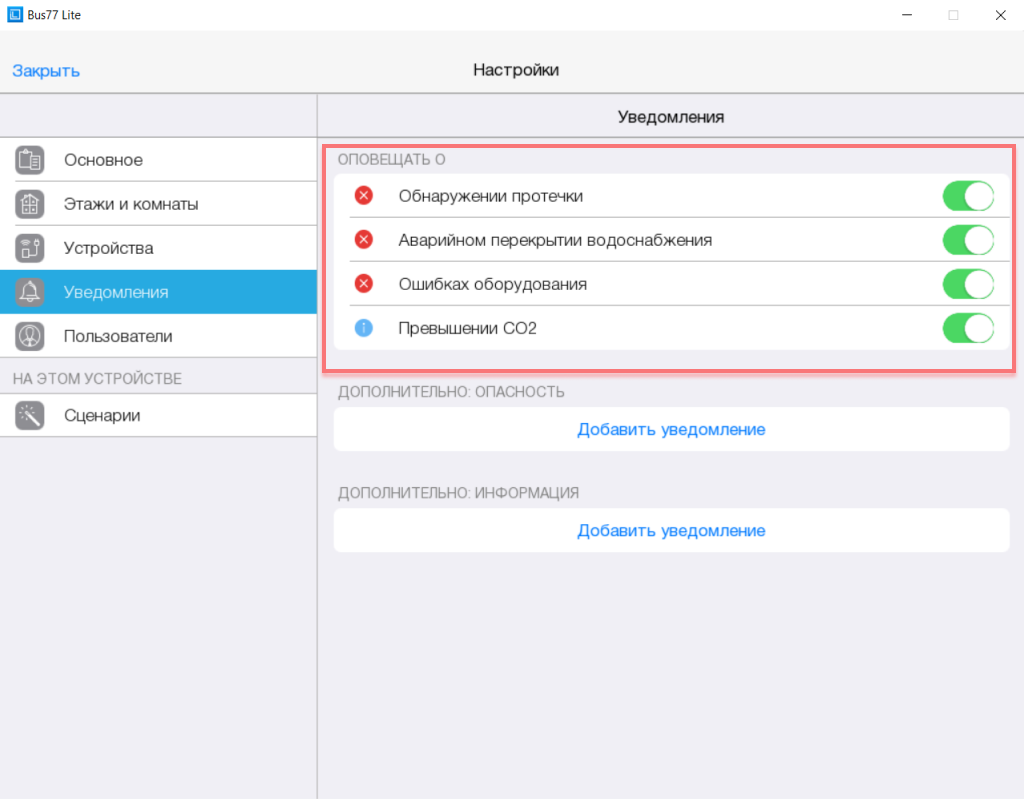
Task: Open the Основное settings section icon
Action: click(x=29, y=159)
